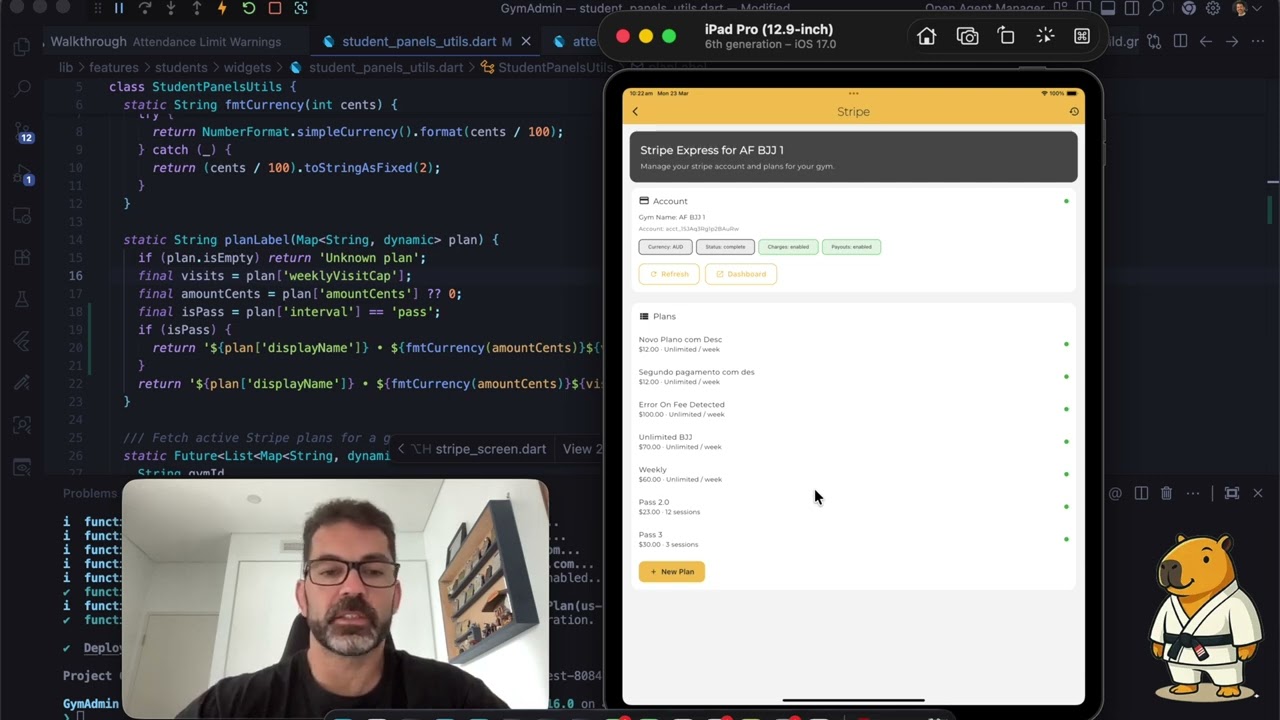Stop debugging with the red square

tap(274, 8)
